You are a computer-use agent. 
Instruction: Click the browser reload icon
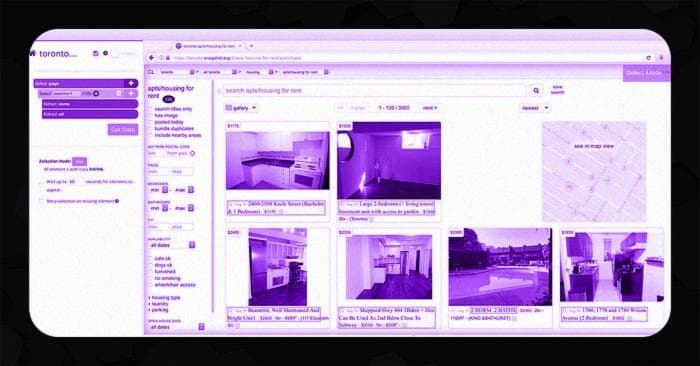coord(648,58)
